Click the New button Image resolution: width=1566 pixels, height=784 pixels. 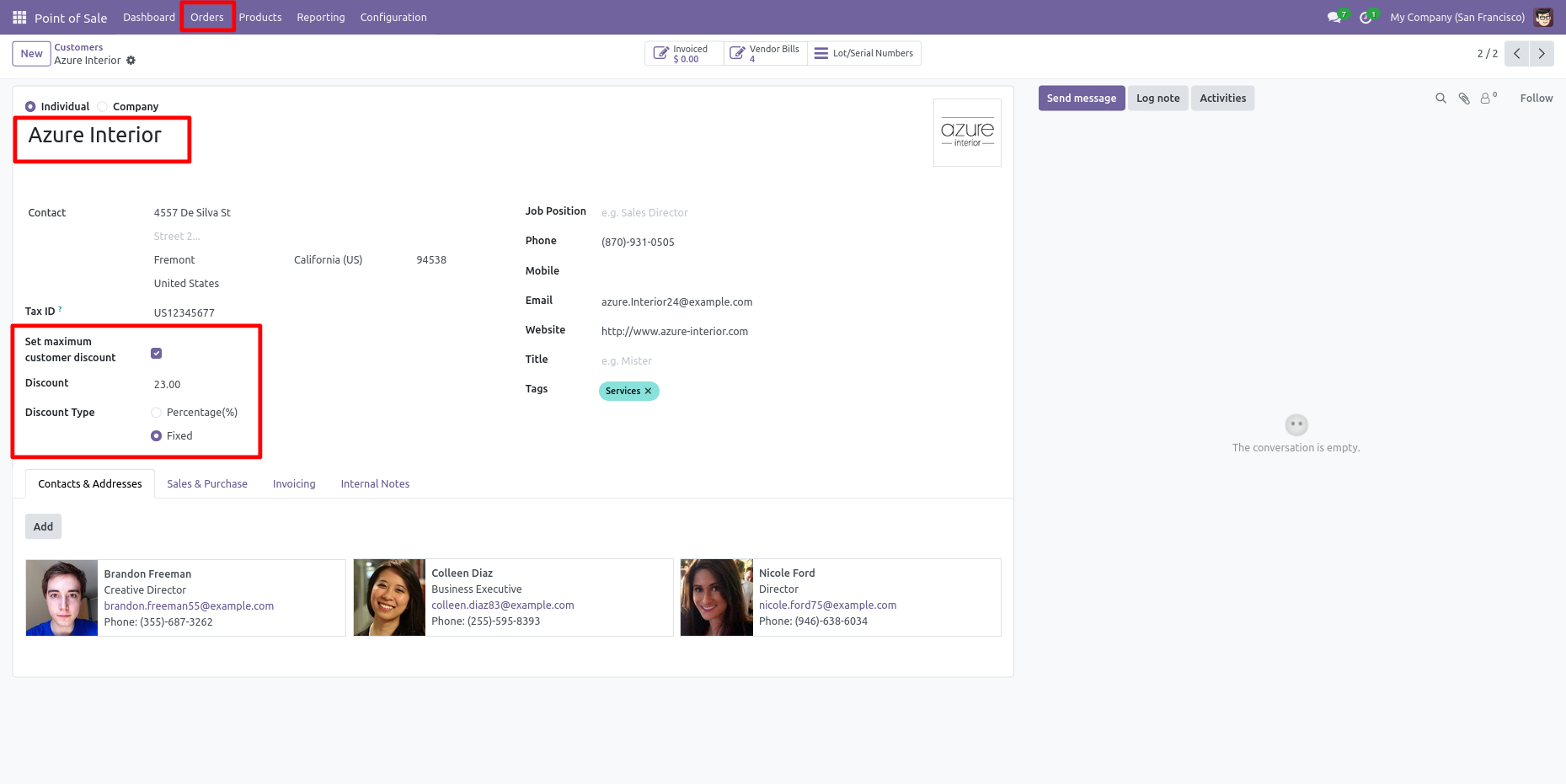tap(31, 53)
